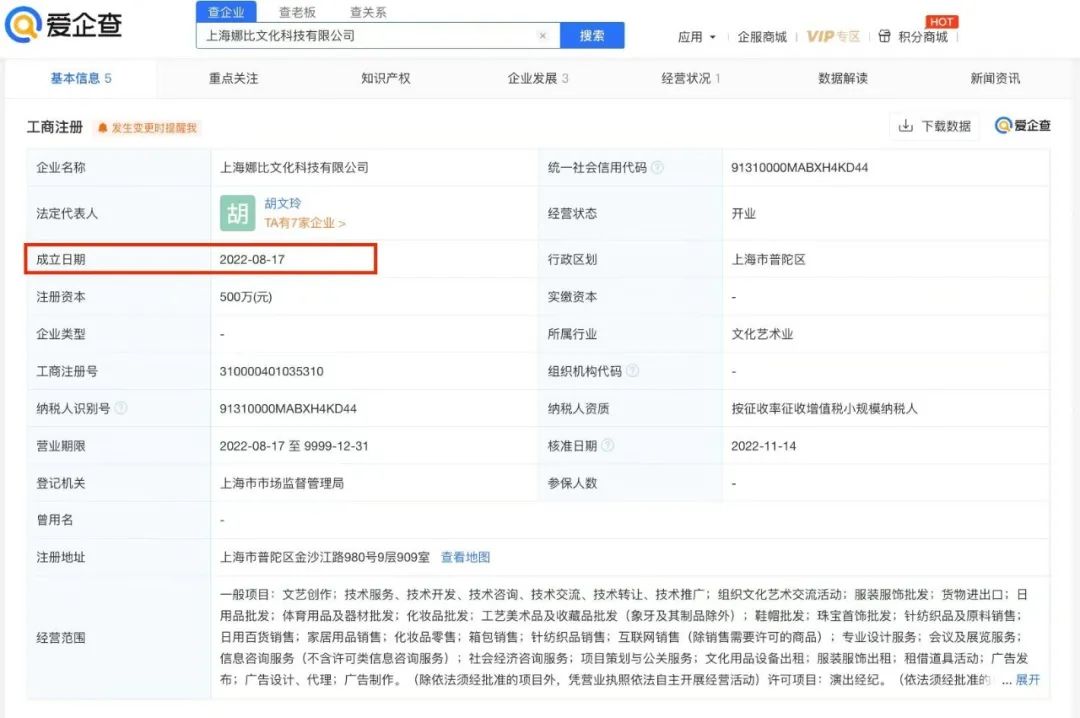Image resolution: width=1080 pixels, height=718 pixels.
Task: Click the 胡 avatar of the legal representative
Action: click(236, 213)
